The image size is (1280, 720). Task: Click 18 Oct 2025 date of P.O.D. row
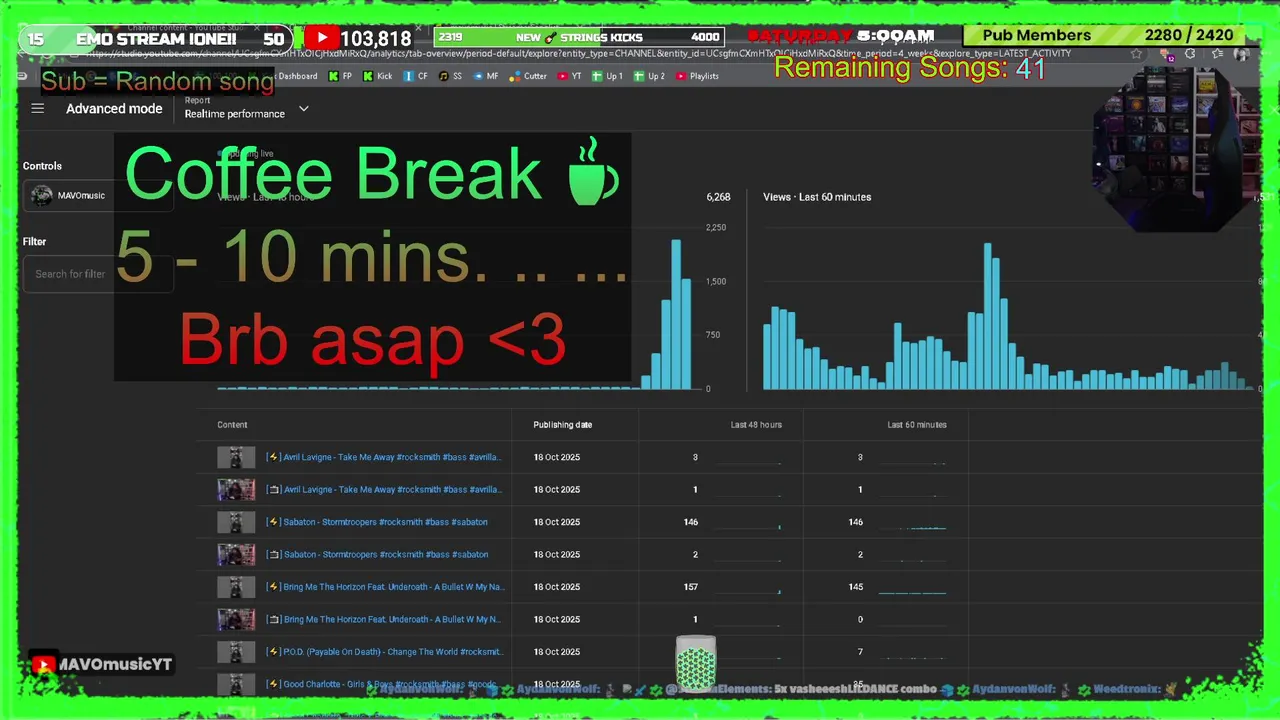point(557,652)
